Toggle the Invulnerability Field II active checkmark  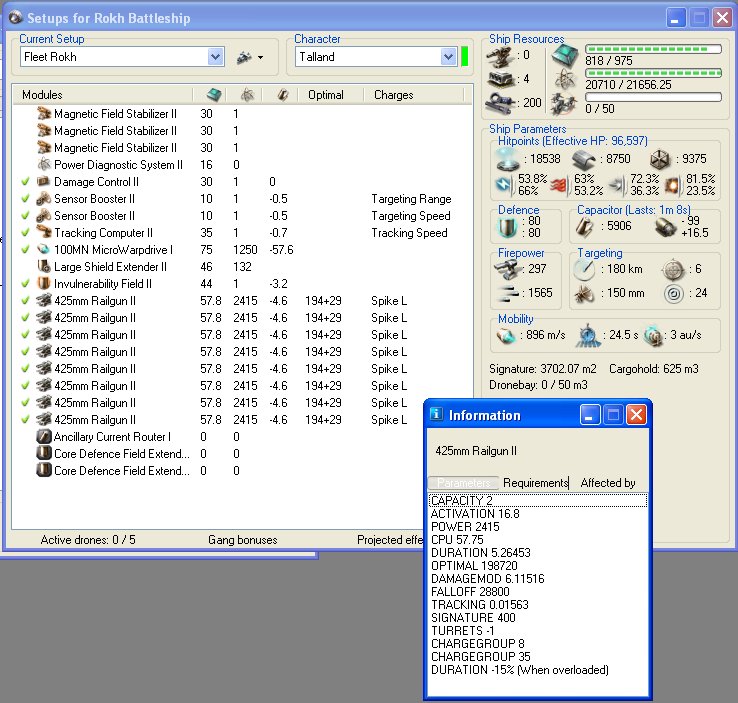[x=25, y=283]
